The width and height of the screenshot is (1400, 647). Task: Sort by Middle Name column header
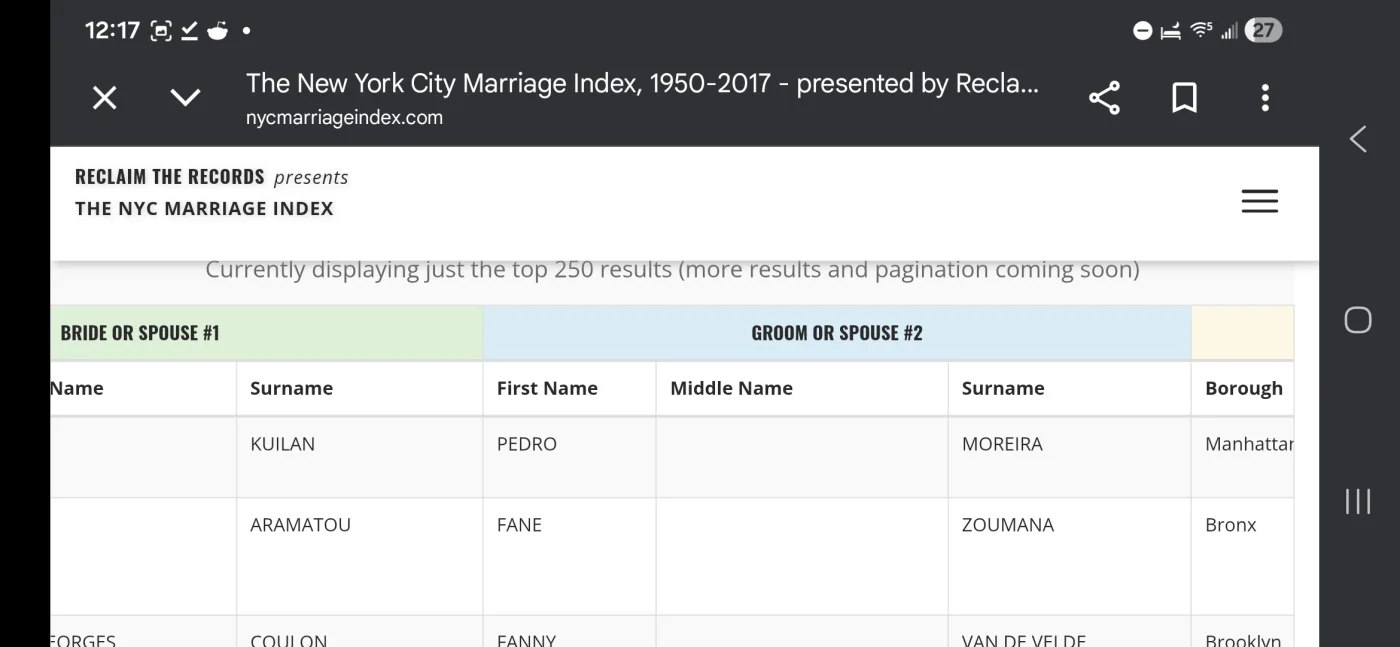point(731,388)
